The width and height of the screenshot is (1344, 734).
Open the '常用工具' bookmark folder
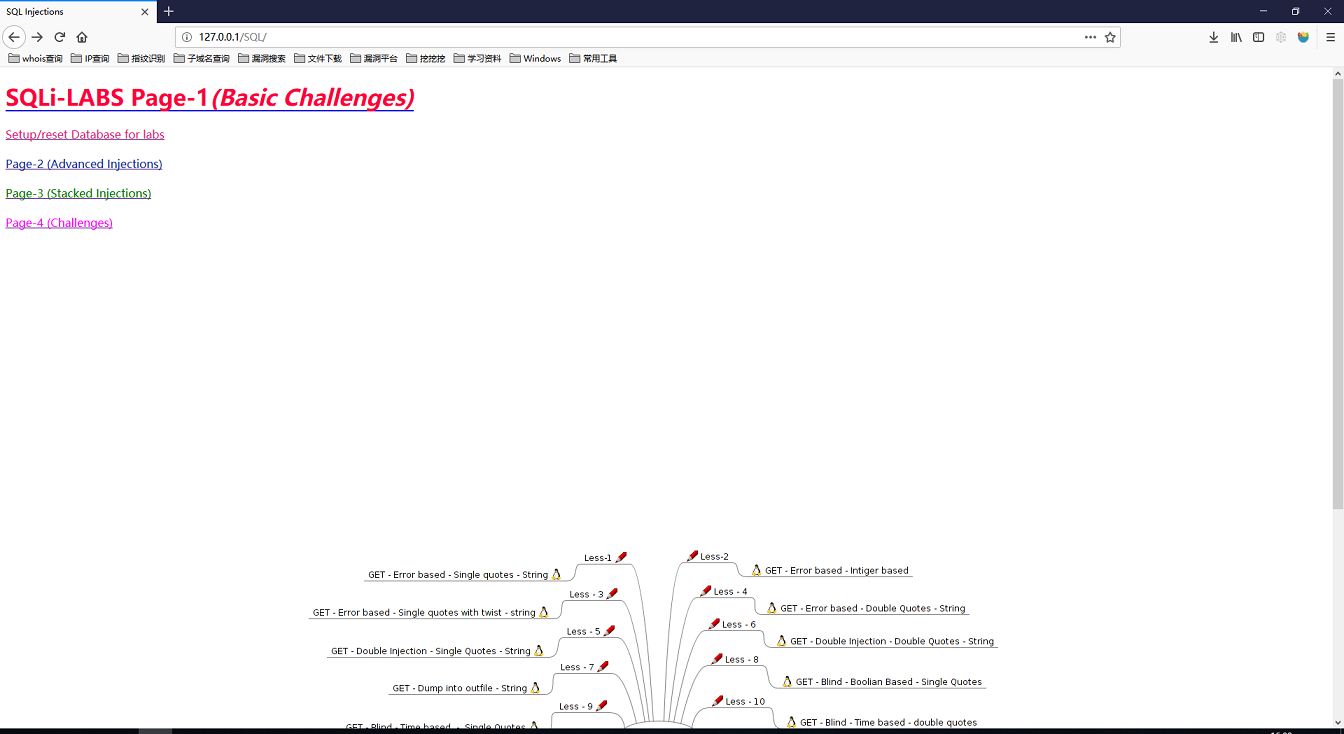(593, 58)
